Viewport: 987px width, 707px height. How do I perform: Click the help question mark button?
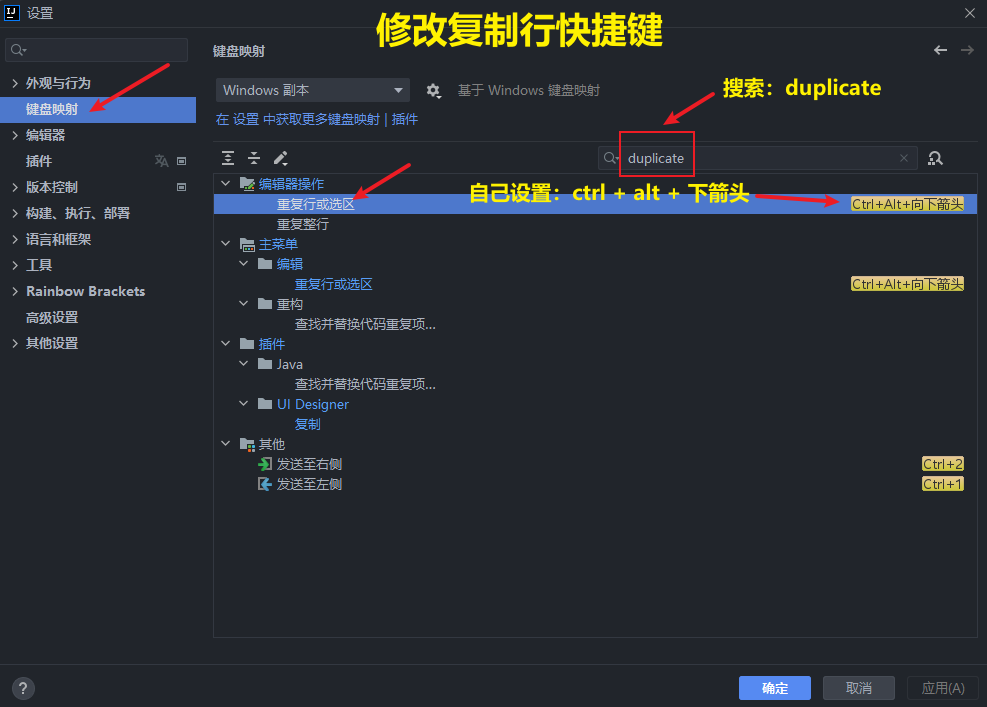pyautogui.click(x=23, y=688)
